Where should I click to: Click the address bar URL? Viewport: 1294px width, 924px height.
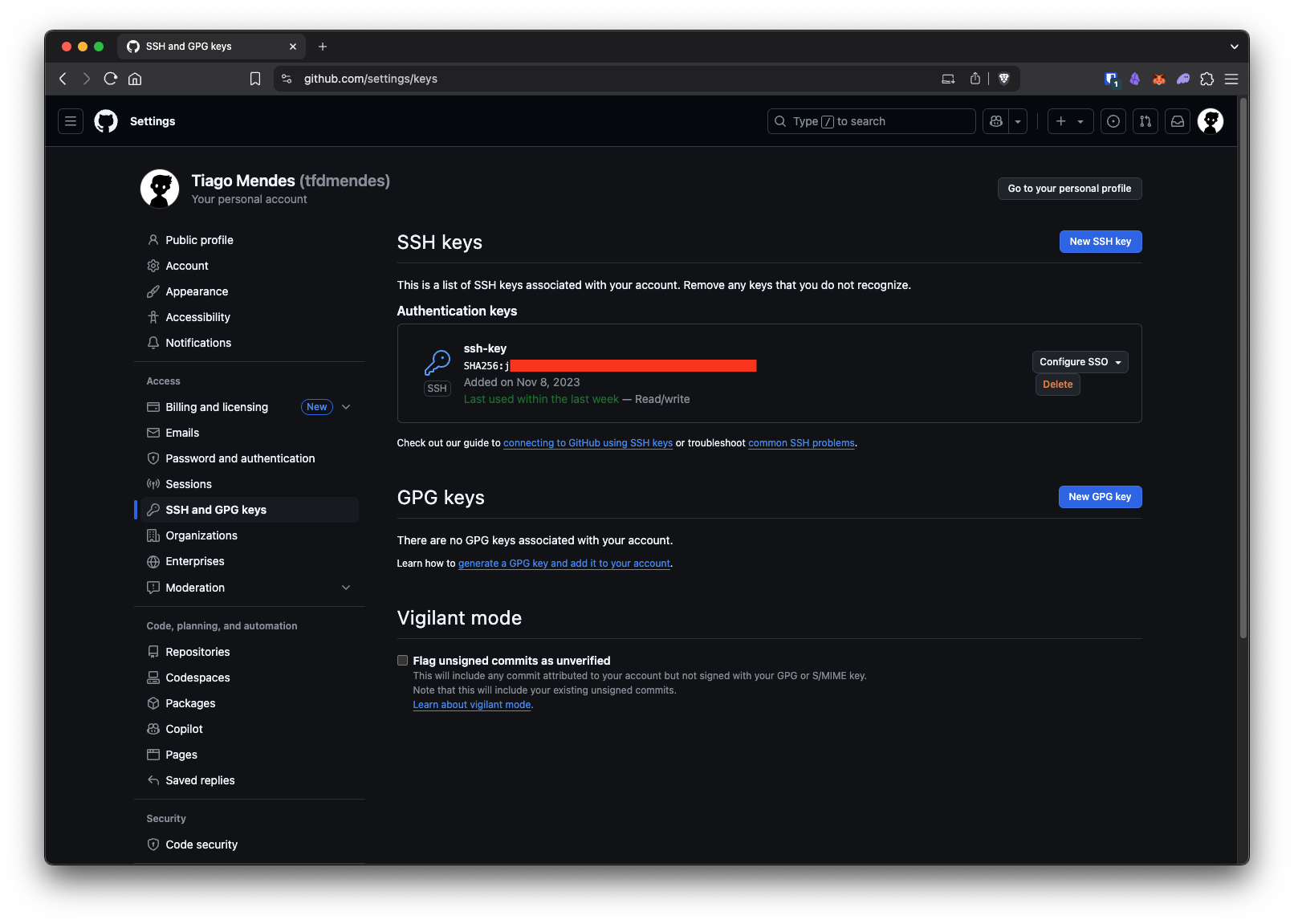(371, 79)
